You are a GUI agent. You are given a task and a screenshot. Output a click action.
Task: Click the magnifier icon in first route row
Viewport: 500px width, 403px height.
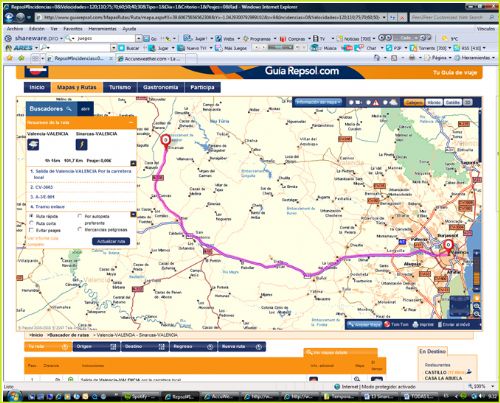pyautogui.click(x=357, y=379)
